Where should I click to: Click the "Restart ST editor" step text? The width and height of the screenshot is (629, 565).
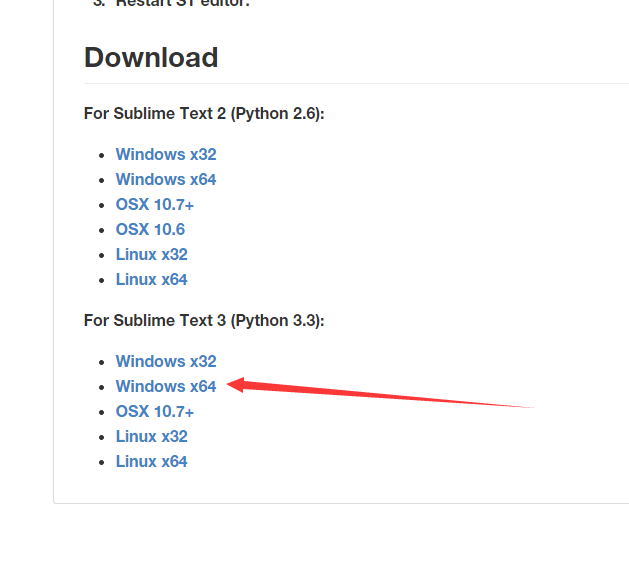(183, 3)
